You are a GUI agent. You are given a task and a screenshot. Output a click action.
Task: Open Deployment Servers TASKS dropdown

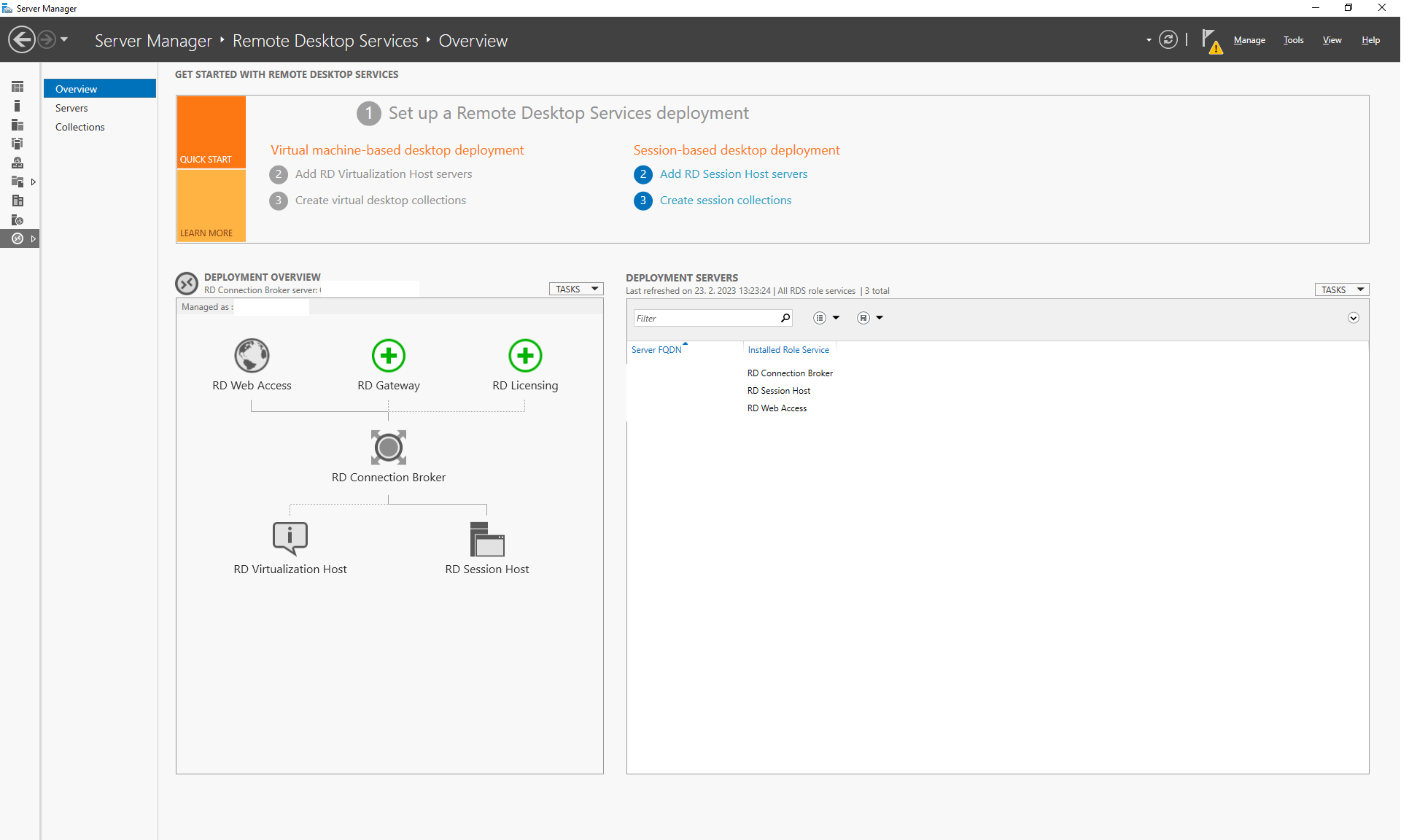tap(1340, 289)
